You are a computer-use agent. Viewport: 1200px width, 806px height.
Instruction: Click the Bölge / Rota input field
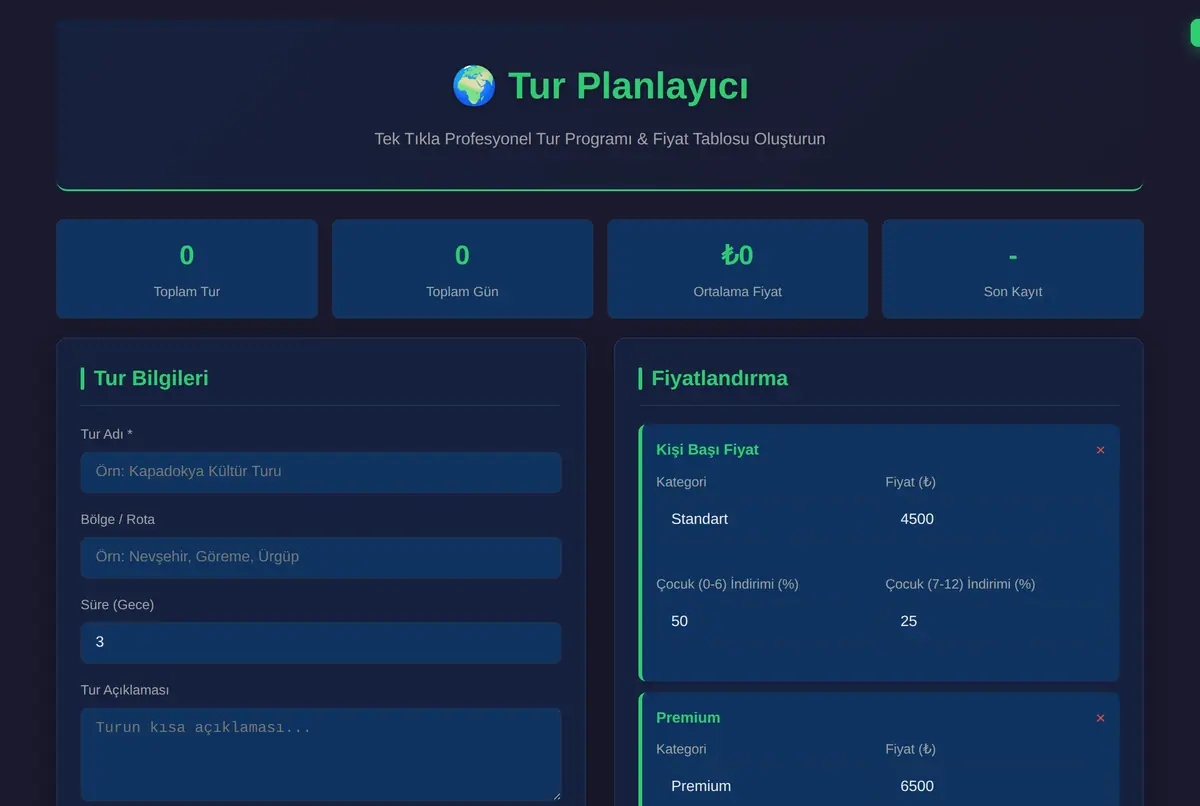point(321,557)
